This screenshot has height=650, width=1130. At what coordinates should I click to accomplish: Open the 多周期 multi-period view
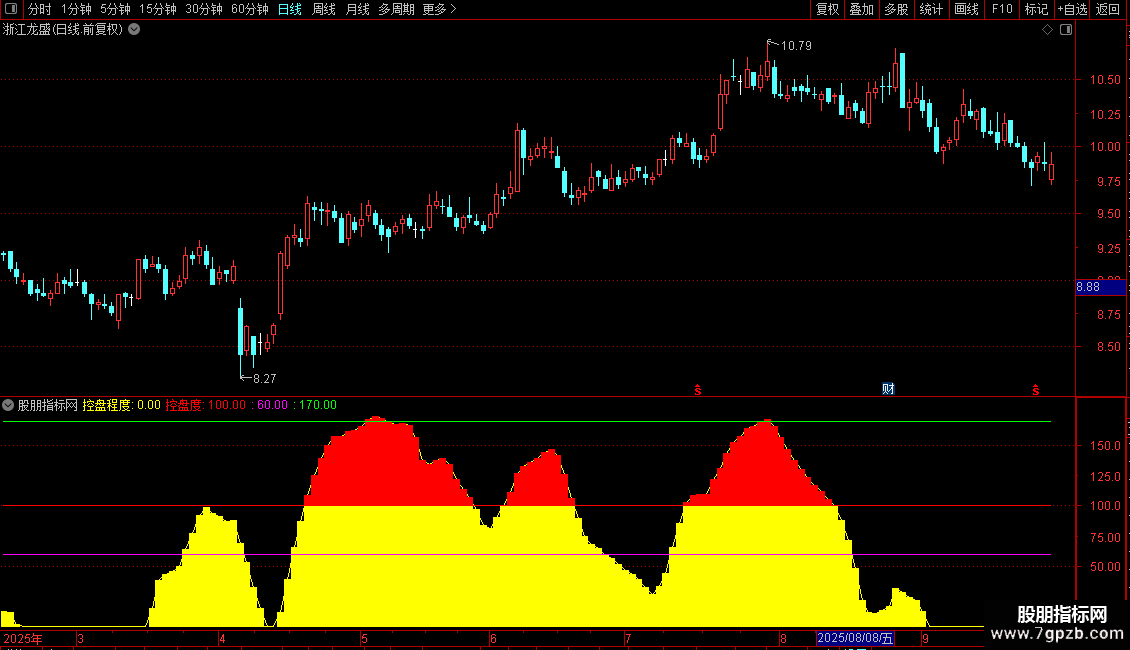pyautogui.click(x=396, y=9)
